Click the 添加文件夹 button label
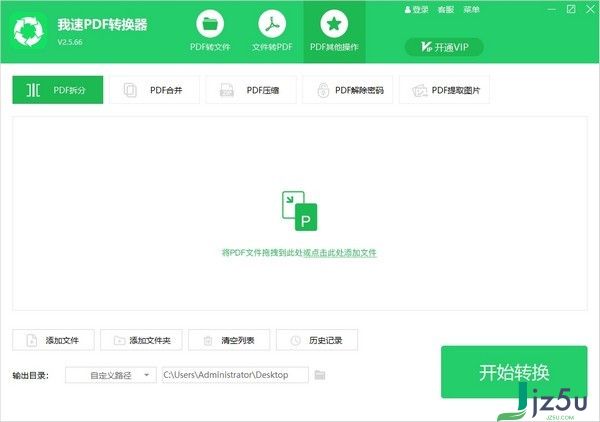This screenshot has width=600, height=422. [150, 340]
